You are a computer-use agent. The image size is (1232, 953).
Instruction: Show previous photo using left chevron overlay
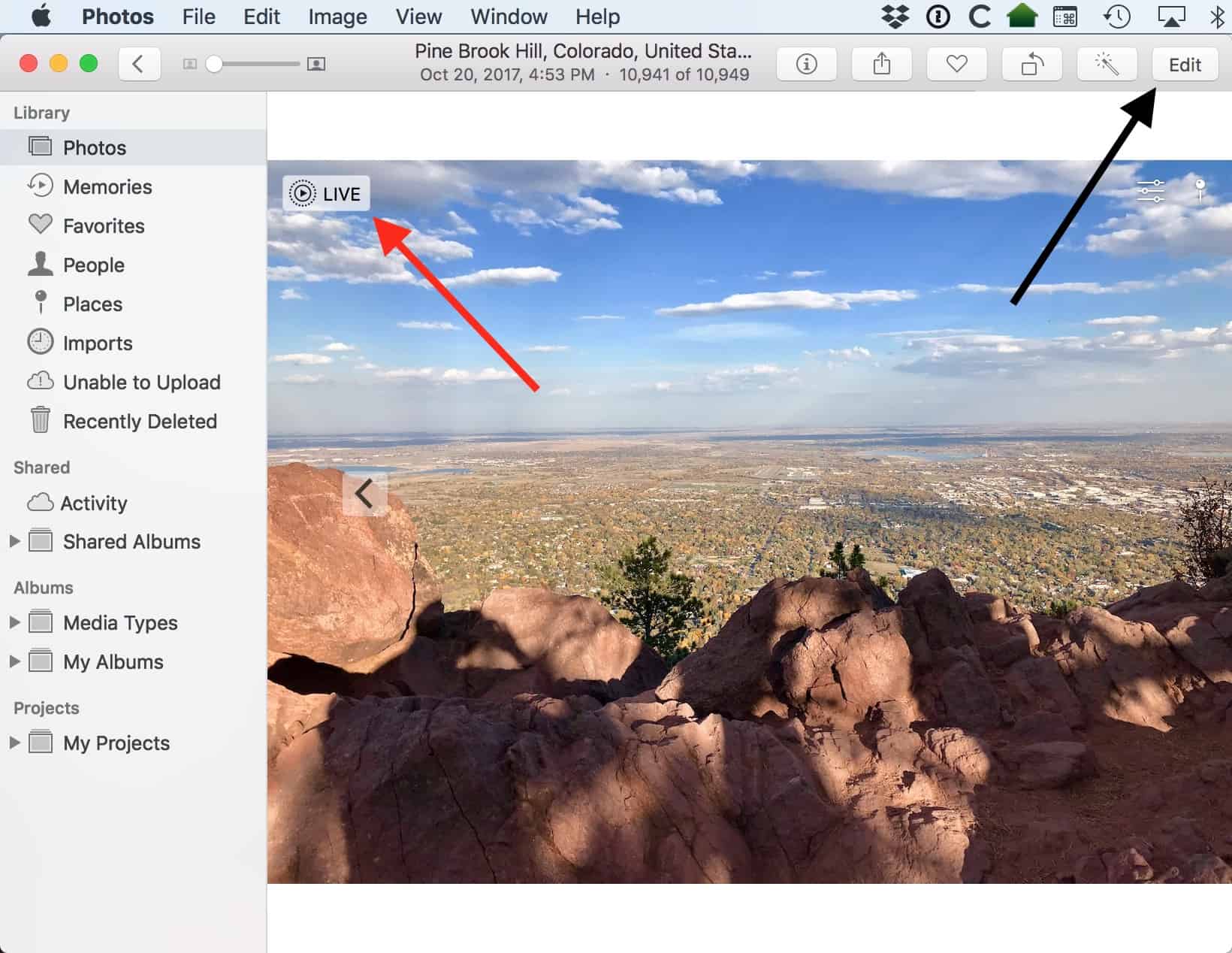364,494
